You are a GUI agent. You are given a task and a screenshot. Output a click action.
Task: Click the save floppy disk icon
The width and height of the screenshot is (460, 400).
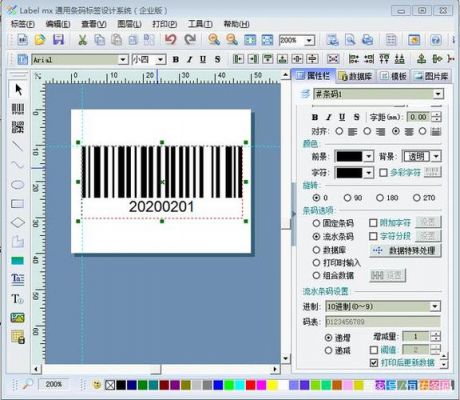click(x=58, y=40)
